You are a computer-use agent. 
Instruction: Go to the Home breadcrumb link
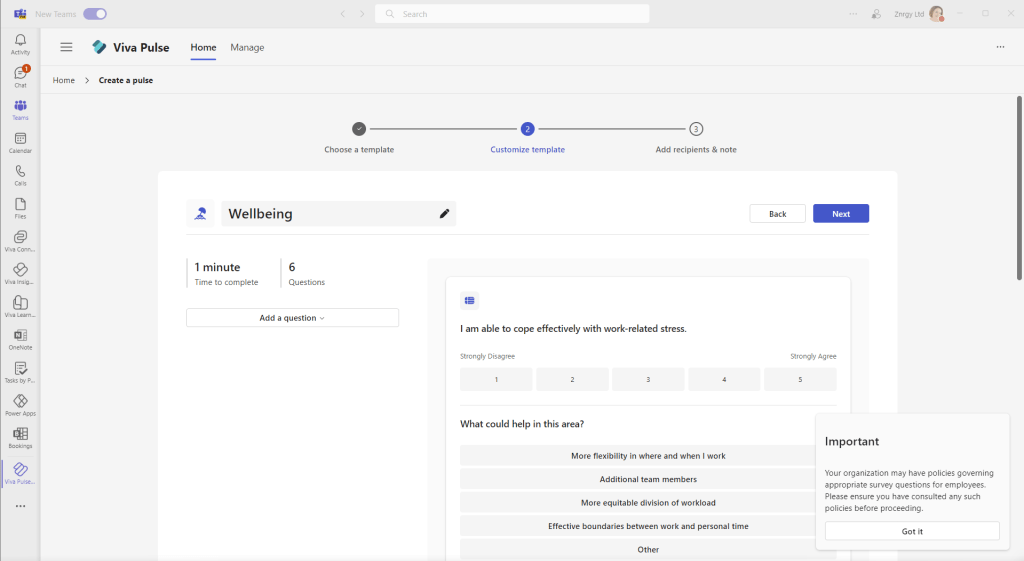tap(64, 80)
